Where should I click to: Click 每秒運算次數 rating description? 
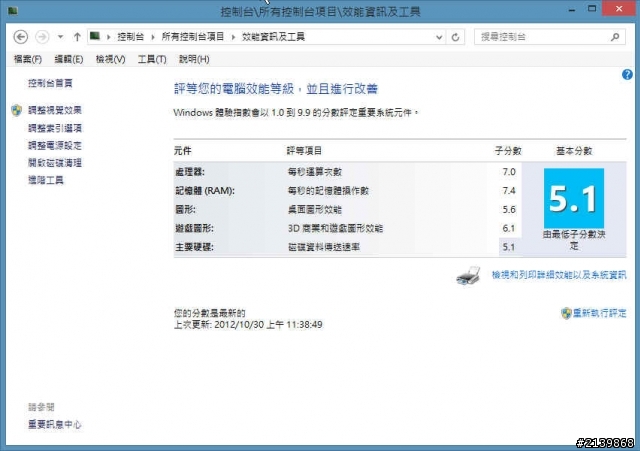(315, 172)
